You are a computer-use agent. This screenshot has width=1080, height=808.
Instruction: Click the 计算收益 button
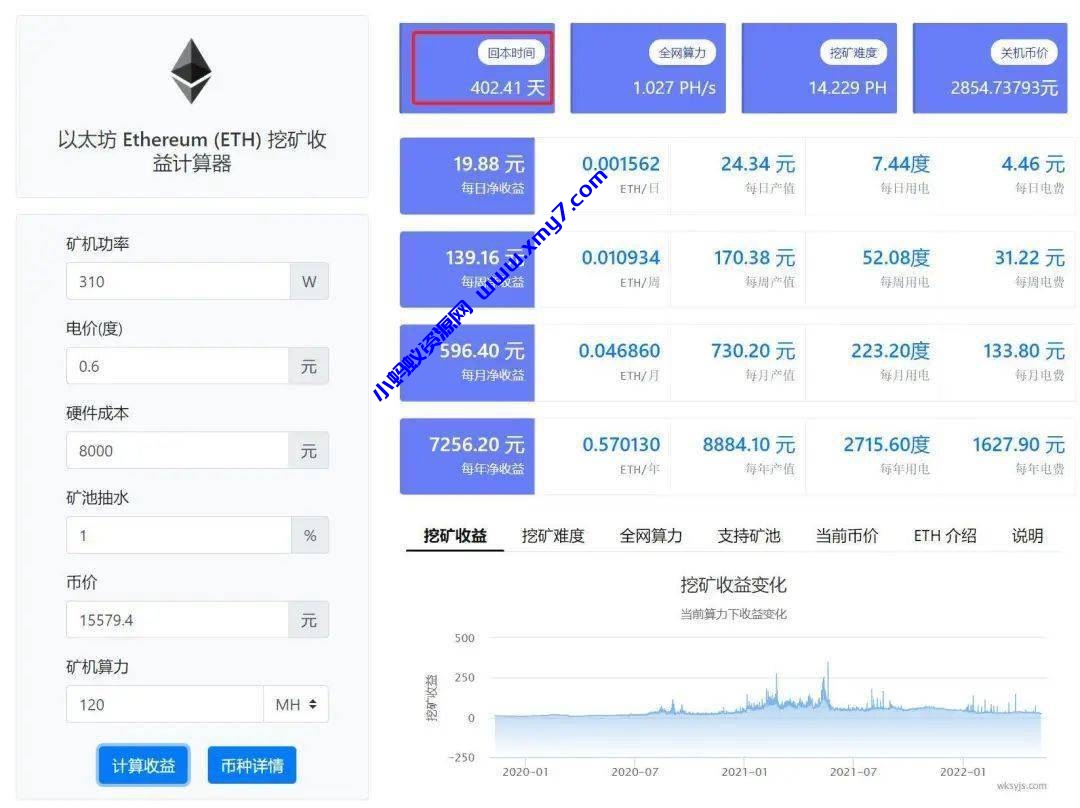143,765
